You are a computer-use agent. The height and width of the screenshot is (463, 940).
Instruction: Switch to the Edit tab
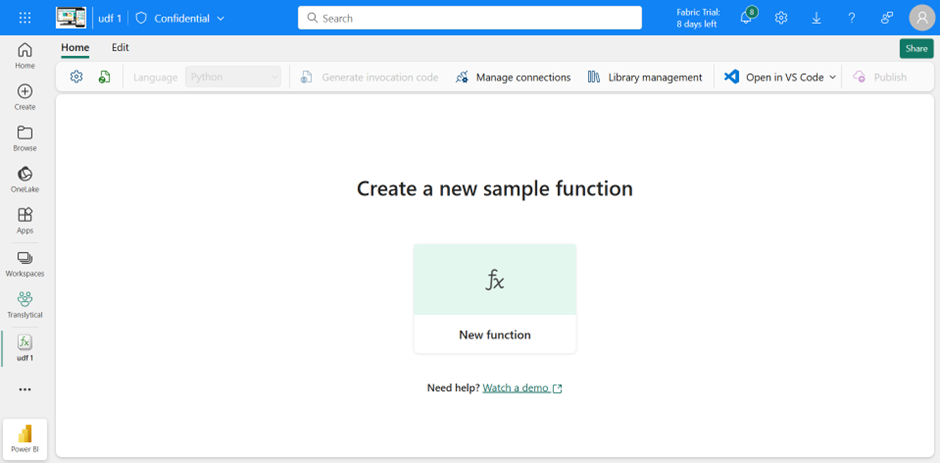tap(120, 47)
